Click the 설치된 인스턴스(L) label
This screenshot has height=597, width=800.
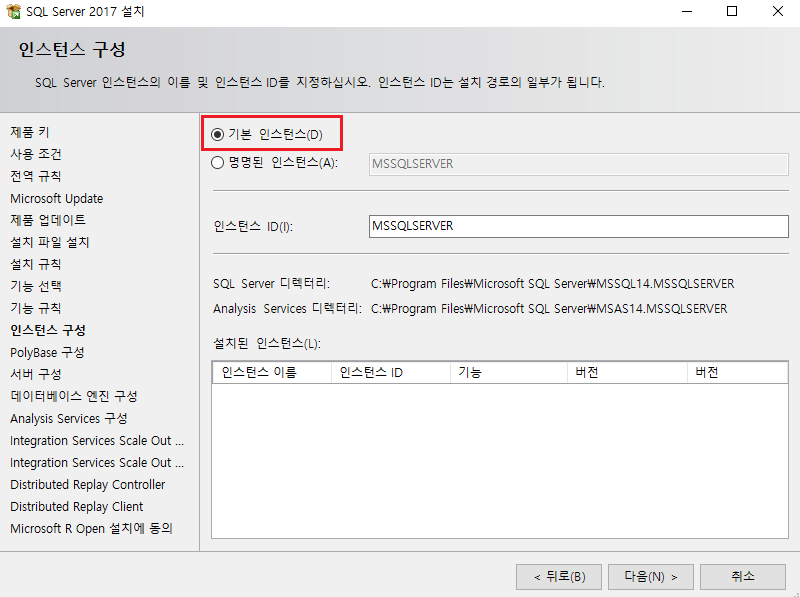coord(267,343)
